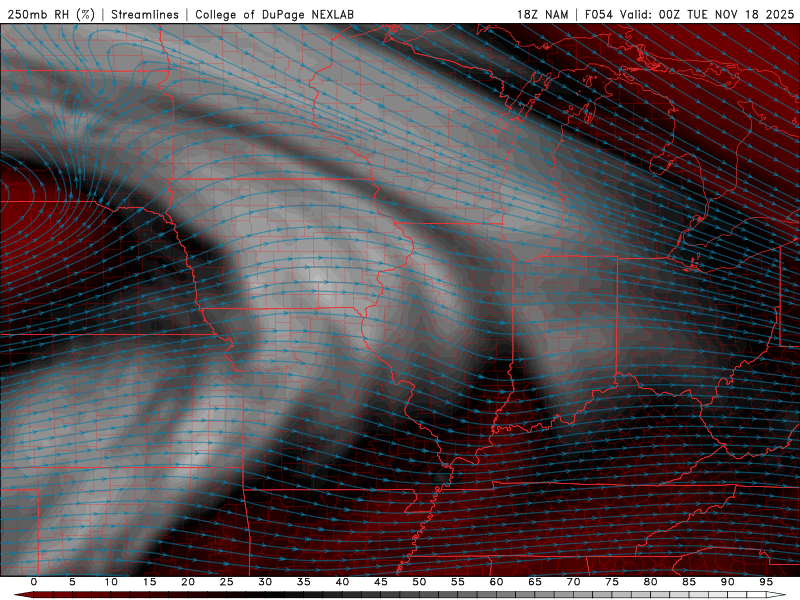This screenshot has width=800, height=600.
Task: Click the "F054" forecast hour text
Action: click(x=599, y=14)
